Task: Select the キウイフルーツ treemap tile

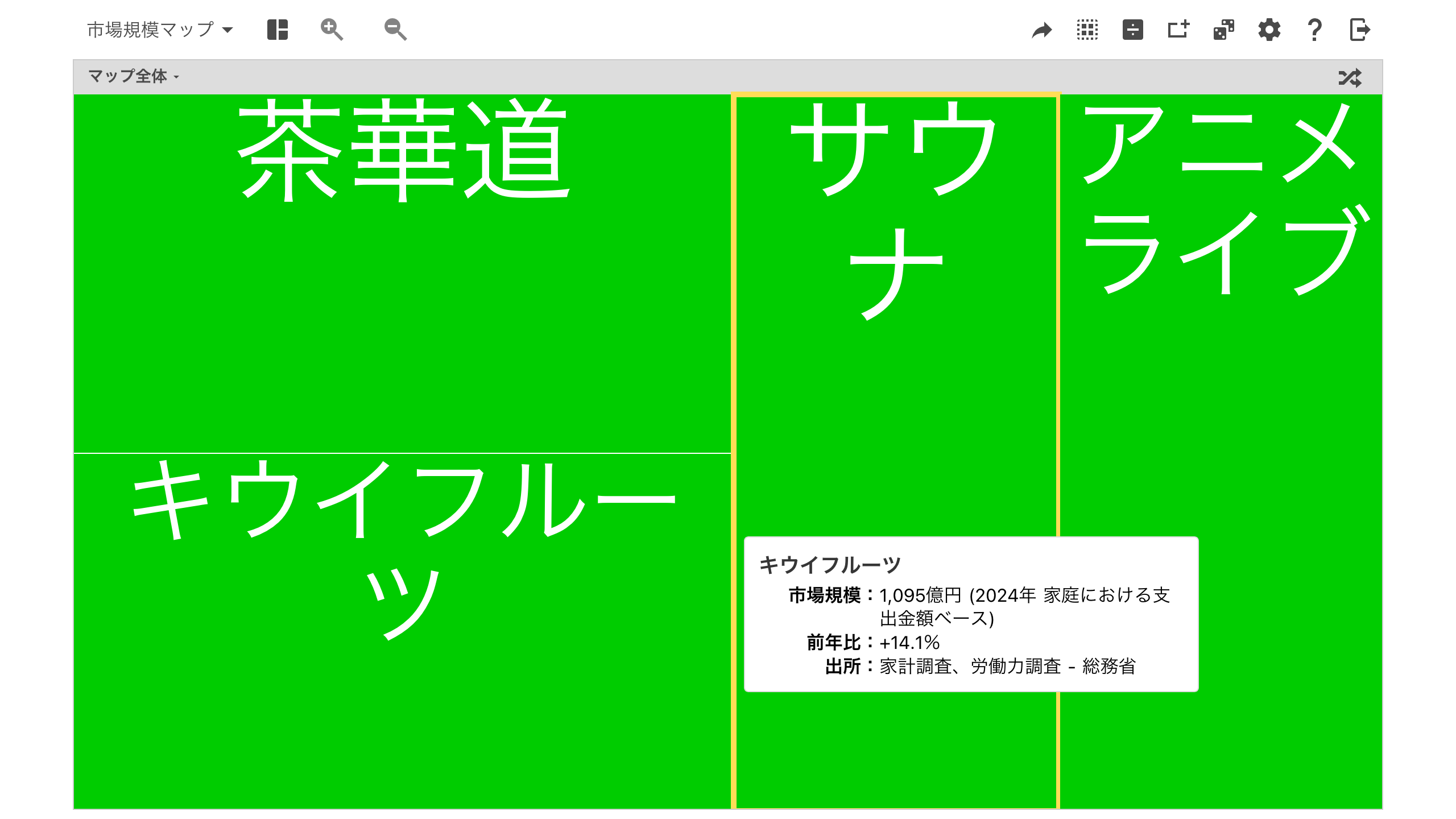Action: click(x=402, y=631)
